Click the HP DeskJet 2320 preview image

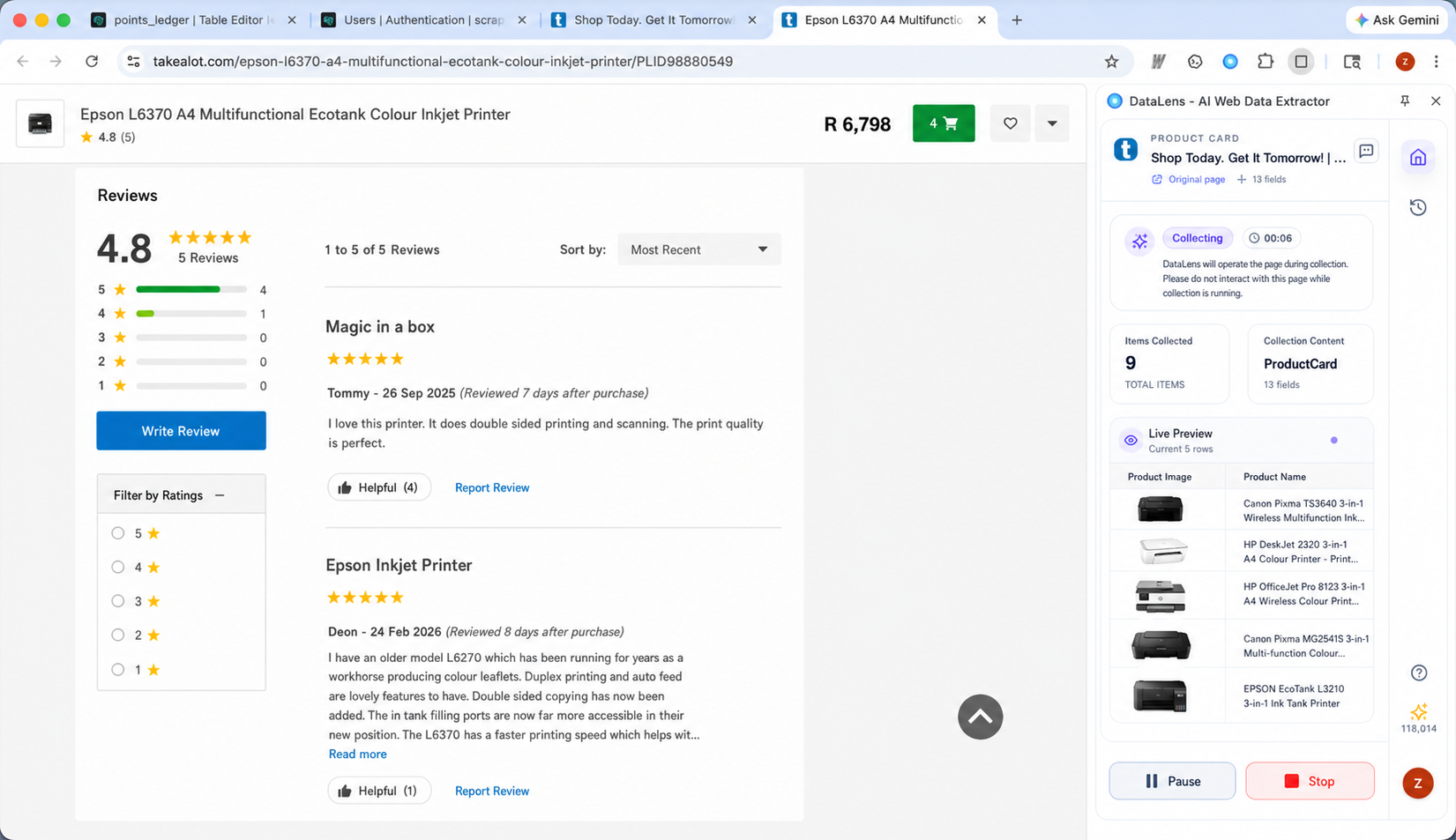(x=1162, y=552)
